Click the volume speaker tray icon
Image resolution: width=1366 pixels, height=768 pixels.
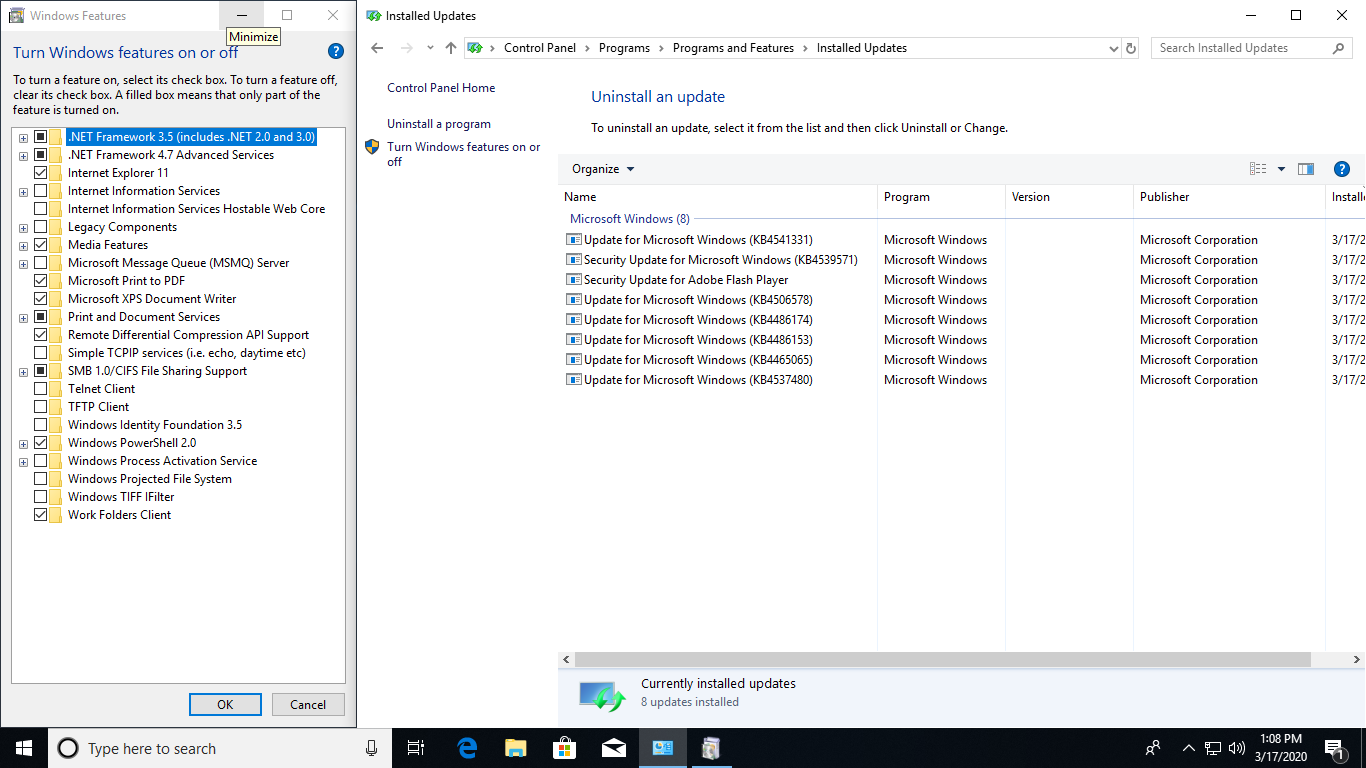tap(1237, 748)
